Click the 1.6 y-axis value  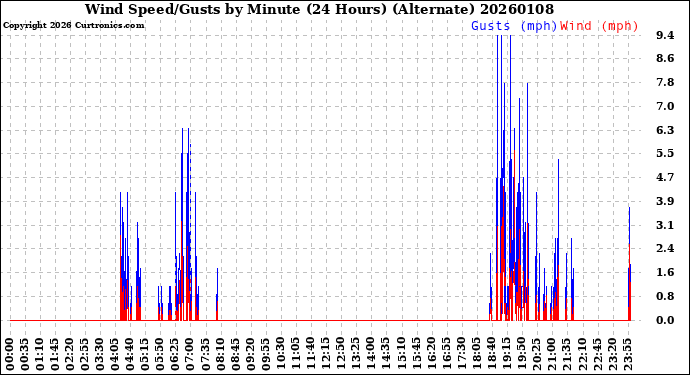665,272
